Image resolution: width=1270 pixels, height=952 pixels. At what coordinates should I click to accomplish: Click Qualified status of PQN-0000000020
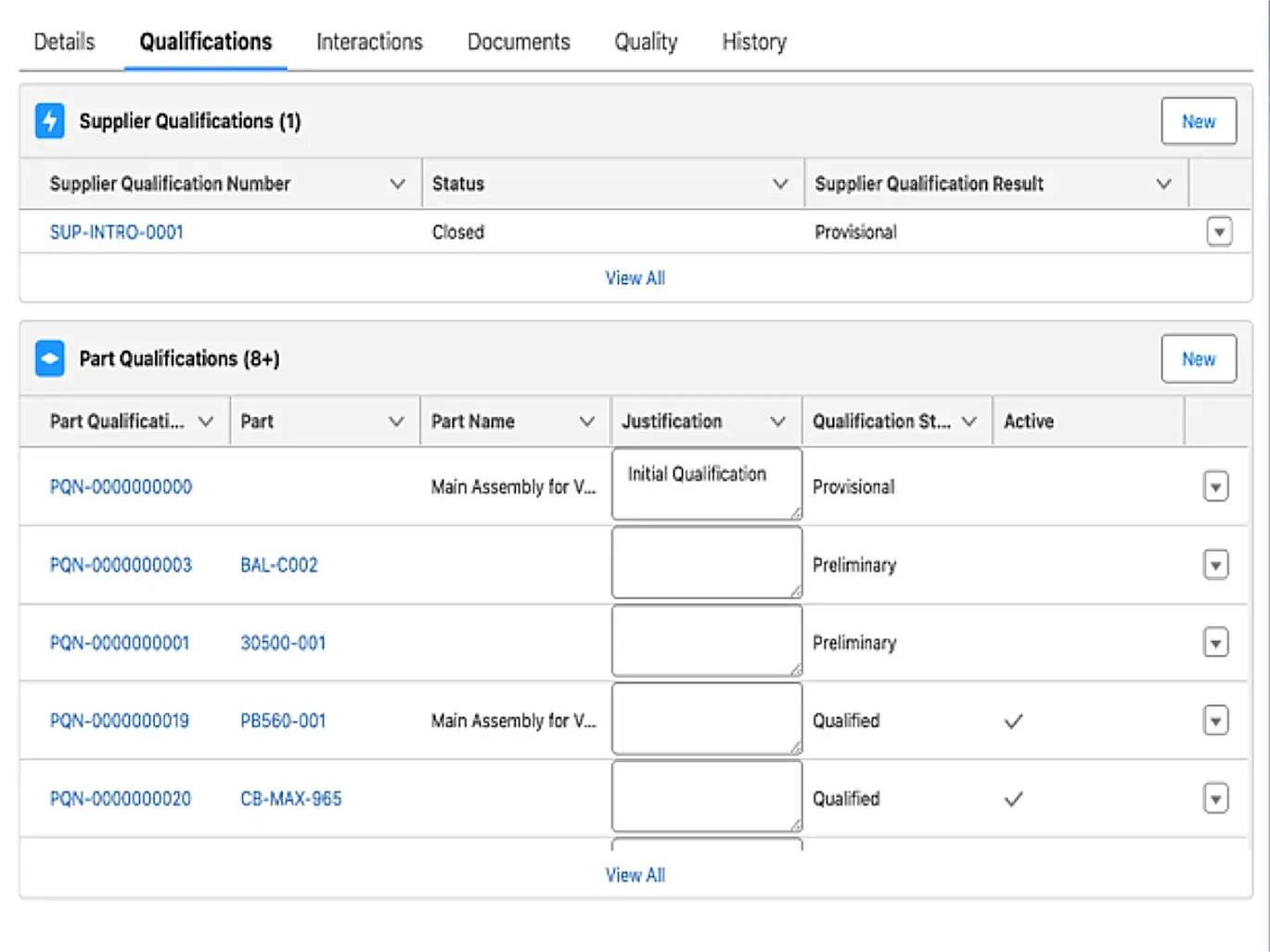846,798
